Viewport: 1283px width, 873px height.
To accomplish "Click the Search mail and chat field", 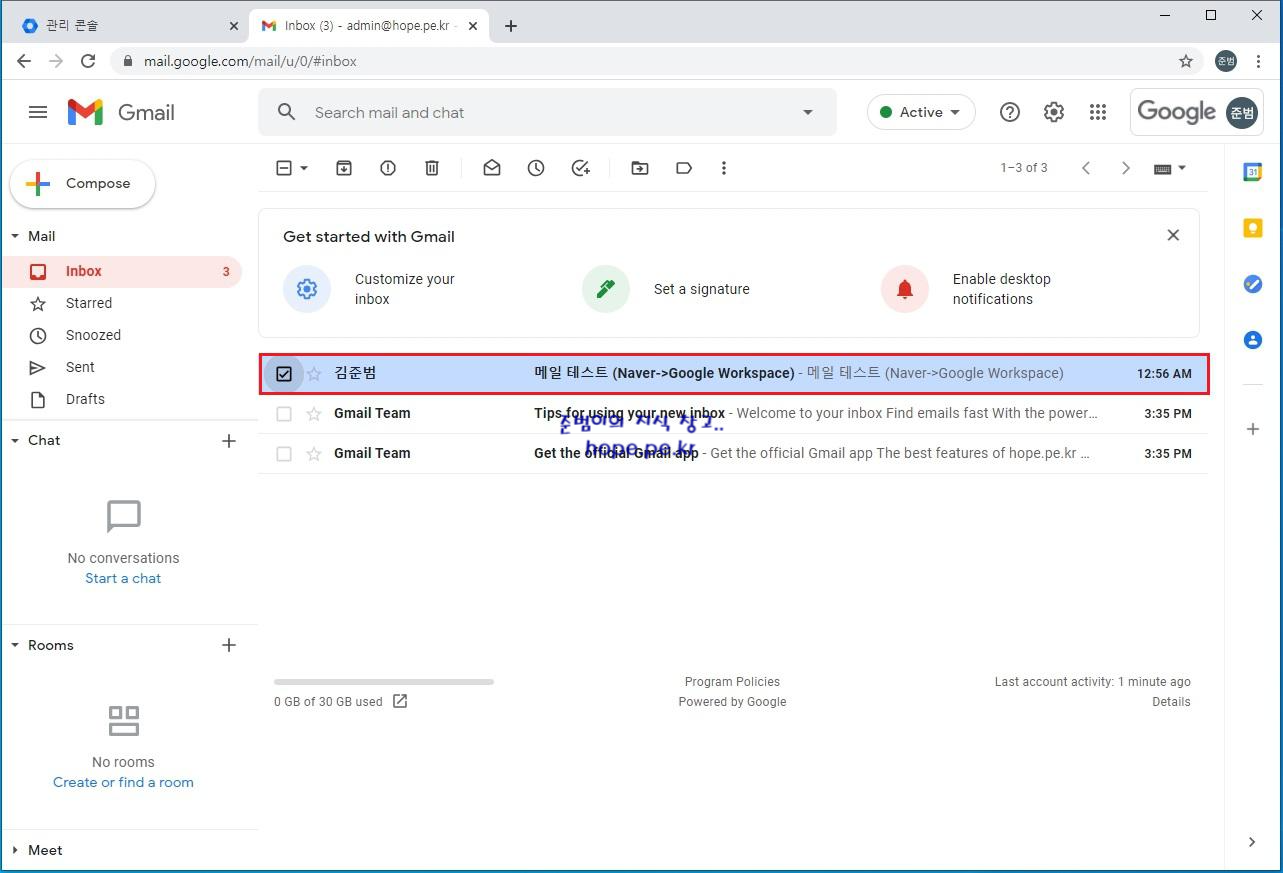I will tap(547, 112).
